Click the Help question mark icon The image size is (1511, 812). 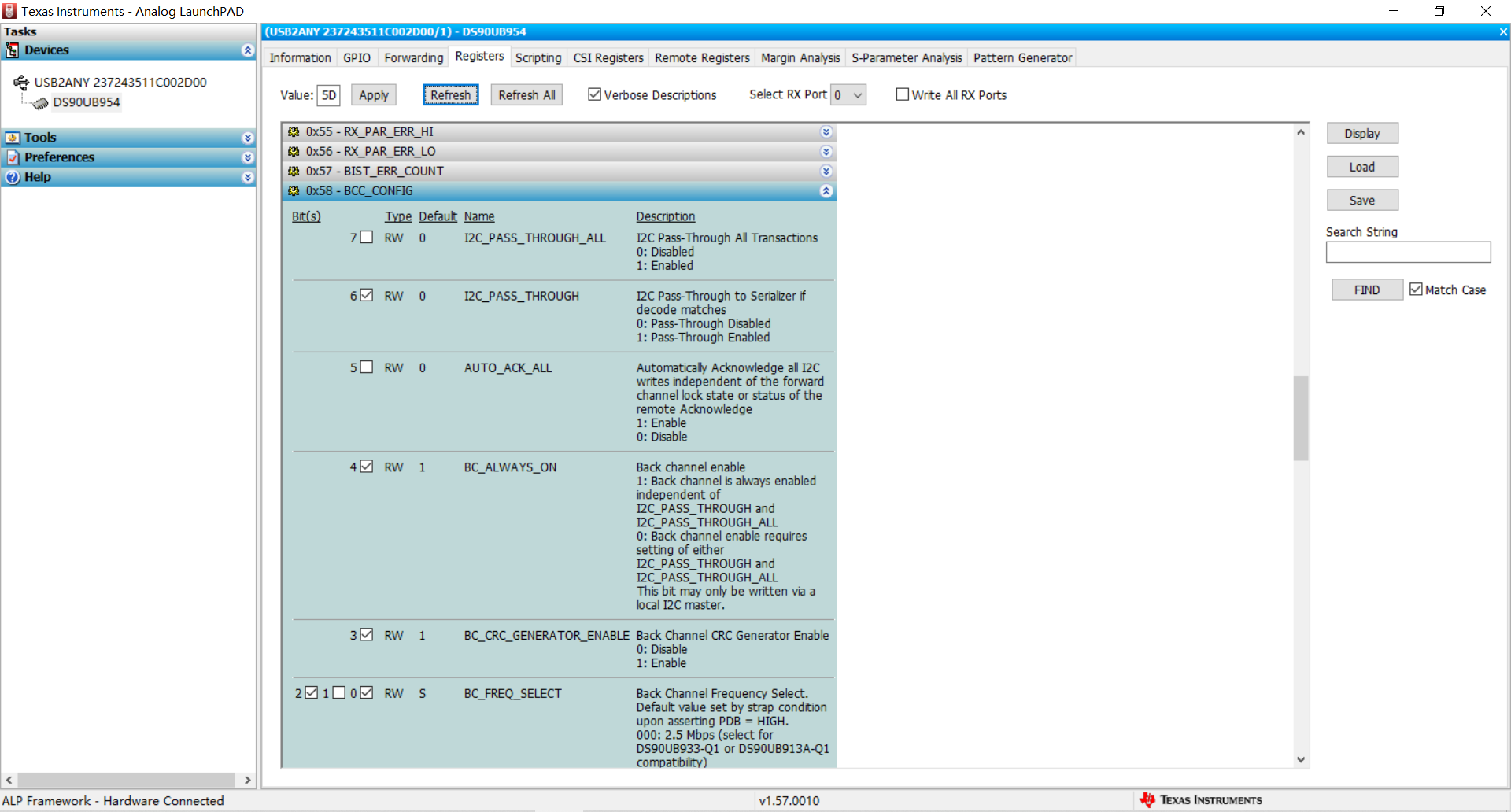[x=12, y=177]
